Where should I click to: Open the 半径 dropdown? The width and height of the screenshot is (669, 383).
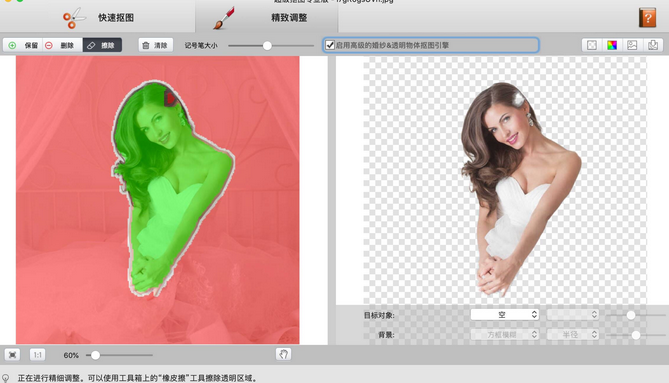click(573, 335)
